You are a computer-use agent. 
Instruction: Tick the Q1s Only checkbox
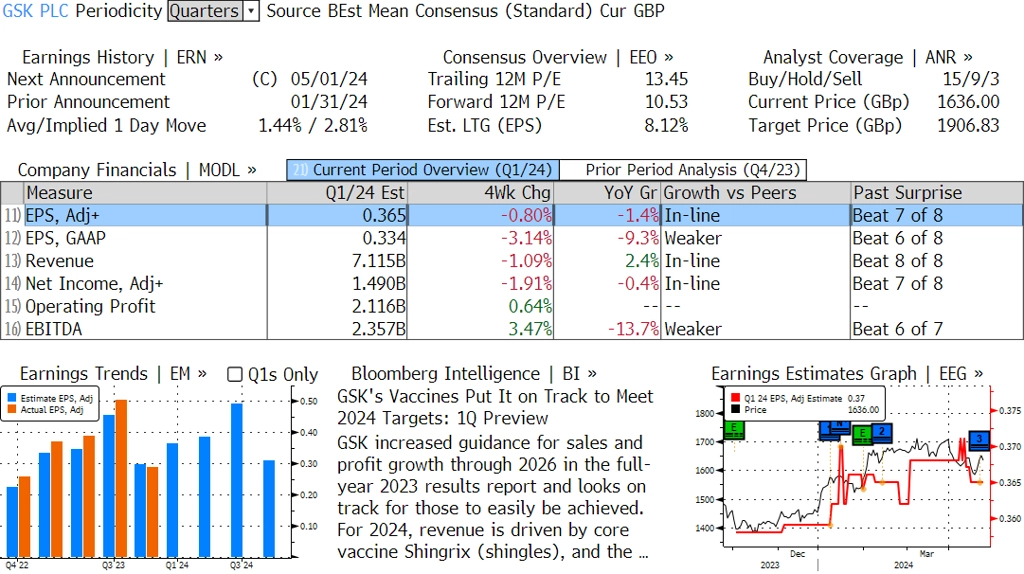234,374
